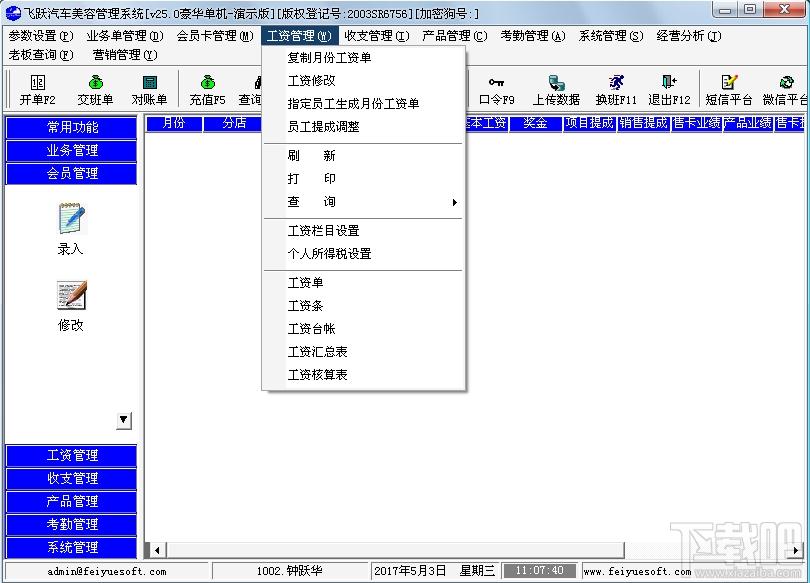
Task: Click the 常用功能 sidebar button
Action: [x=71, y=128]
